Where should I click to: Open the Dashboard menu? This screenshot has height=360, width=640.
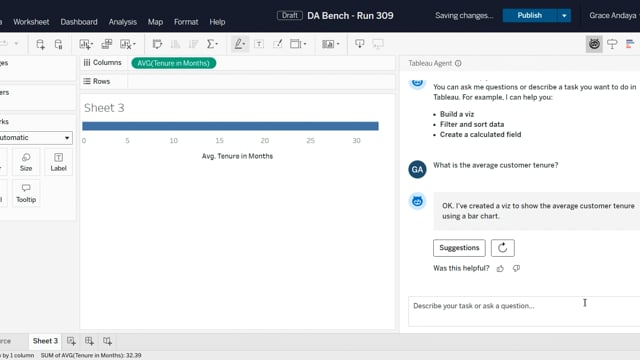pos(79,22)
